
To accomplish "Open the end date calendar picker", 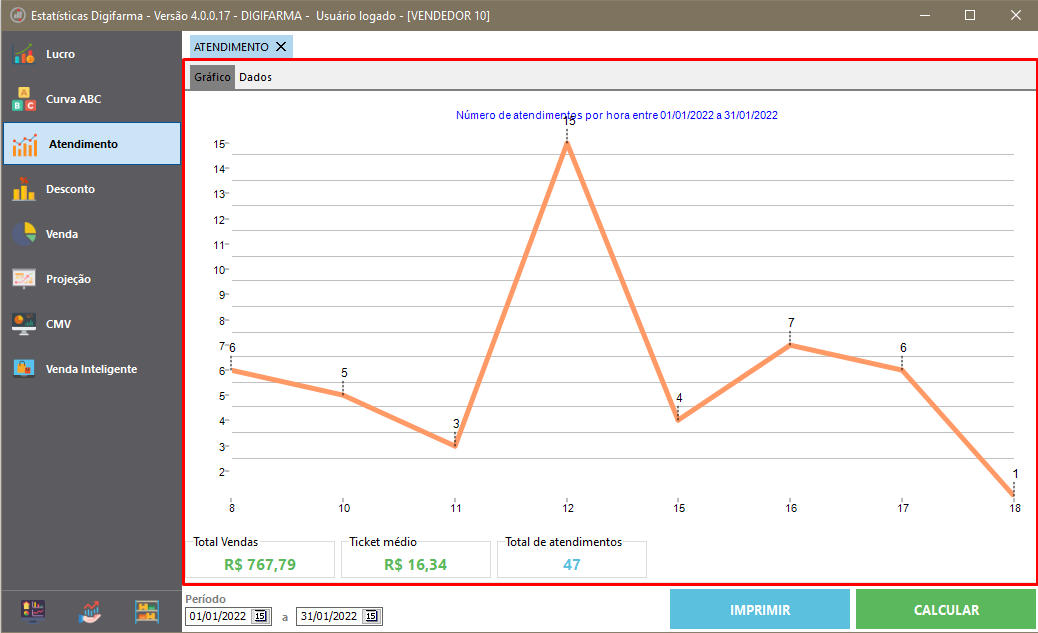I will tap(371, 616).
